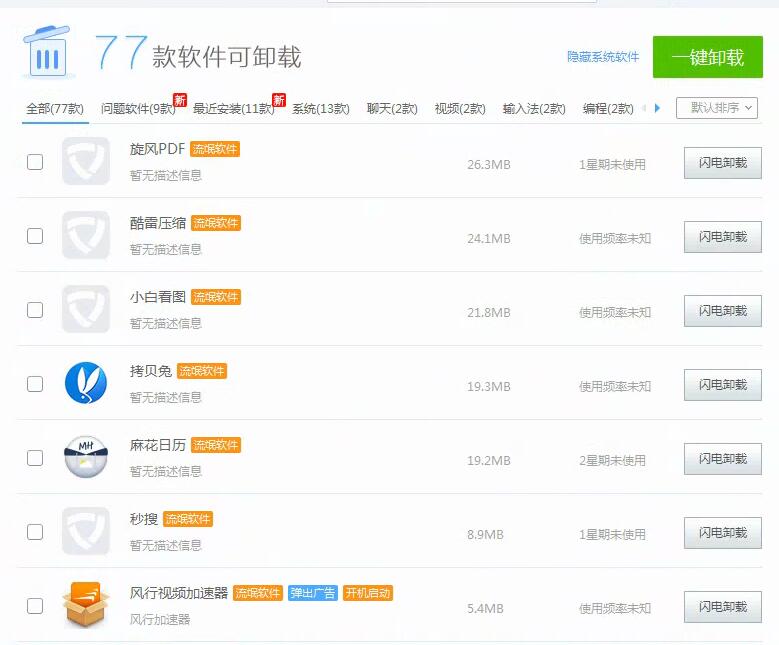Click the 秒搜 name text
The width and height of the screenshot is (779, 645).
pyautogui.click(x=144, y=519)
